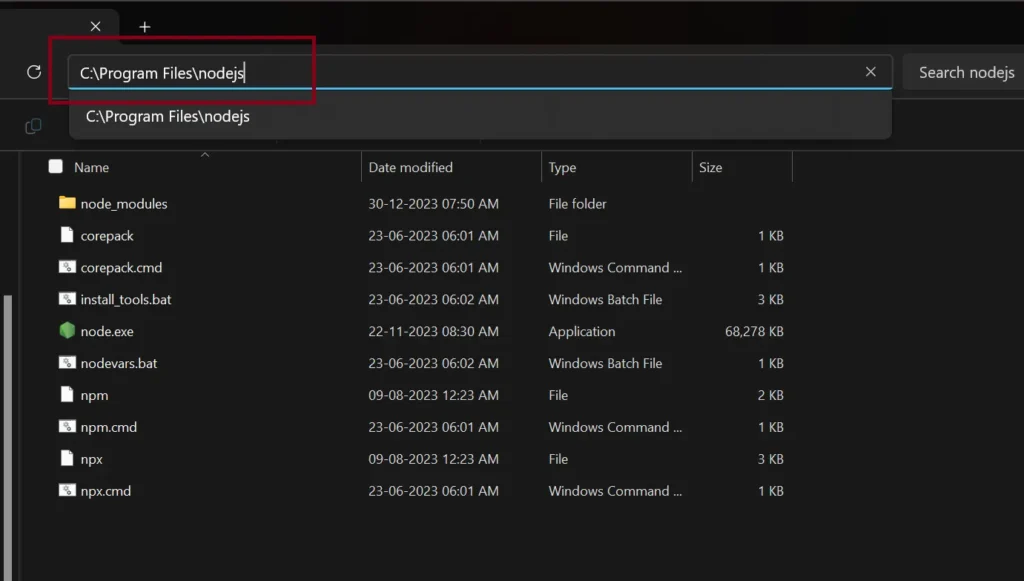The width and height of the screenshot is (1024, 581).
Task: Select the node_modules folder name
Action: pyautogui.click(x=124, y=204)
